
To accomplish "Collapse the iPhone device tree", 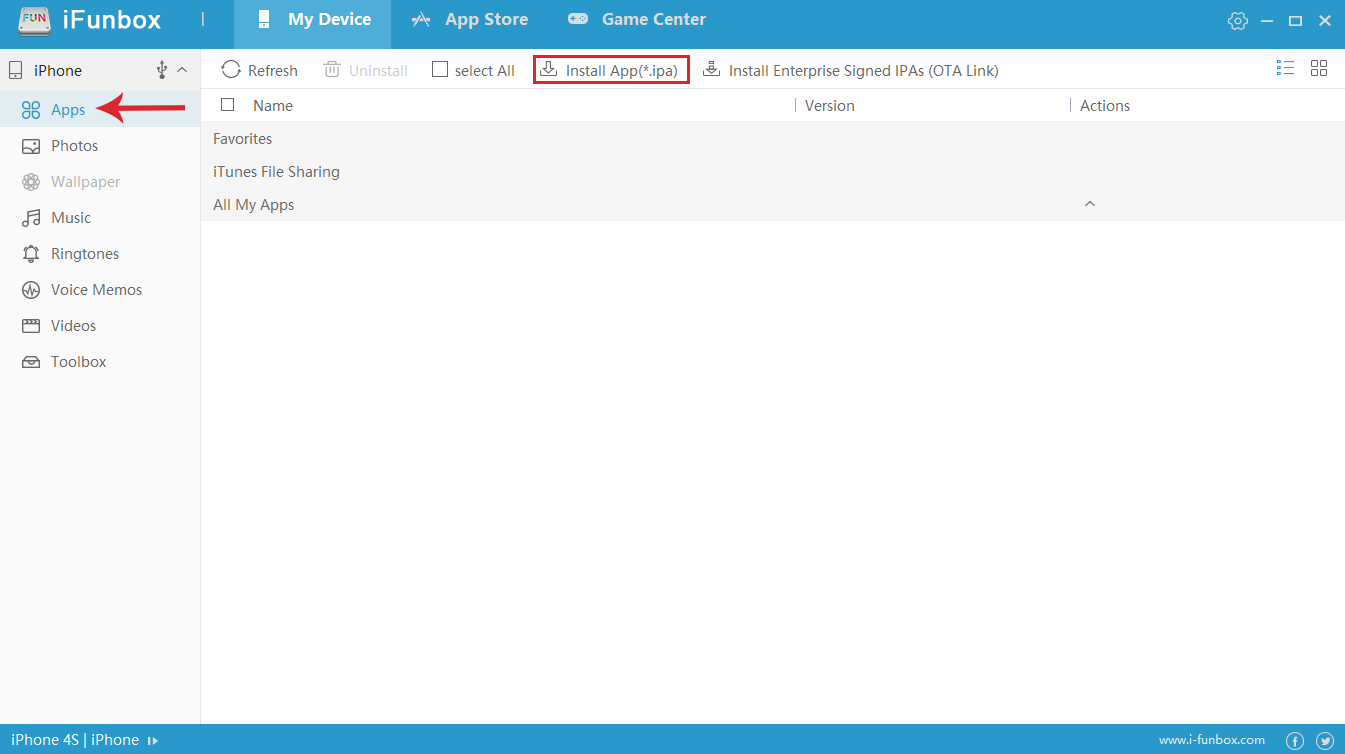I will point(182,70).
